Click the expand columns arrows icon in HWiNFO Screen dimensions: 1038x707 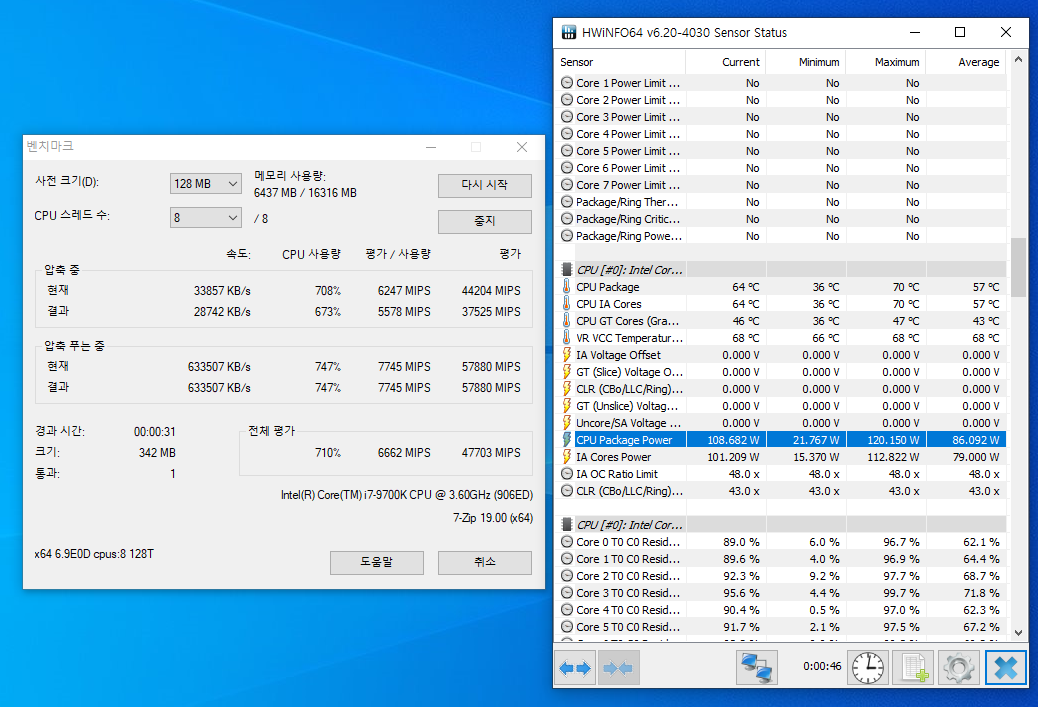575,668
